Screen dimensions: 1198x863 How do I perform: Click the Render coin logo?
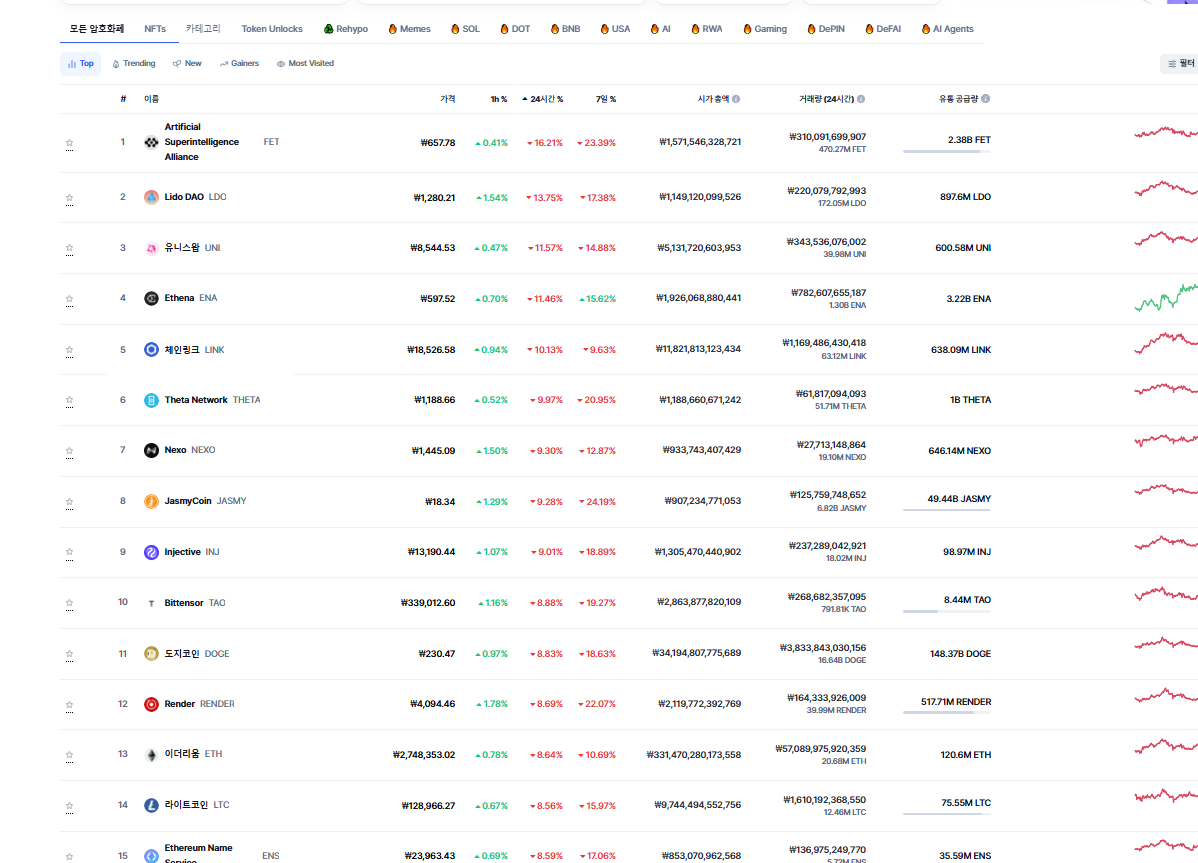coord(151,704)
